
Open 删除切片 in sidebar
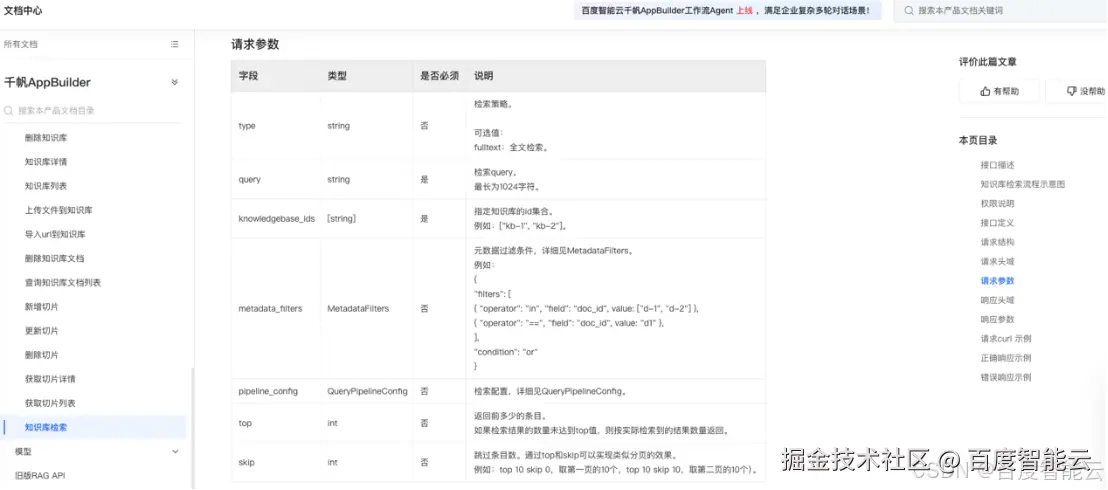[x=42, y=355]
